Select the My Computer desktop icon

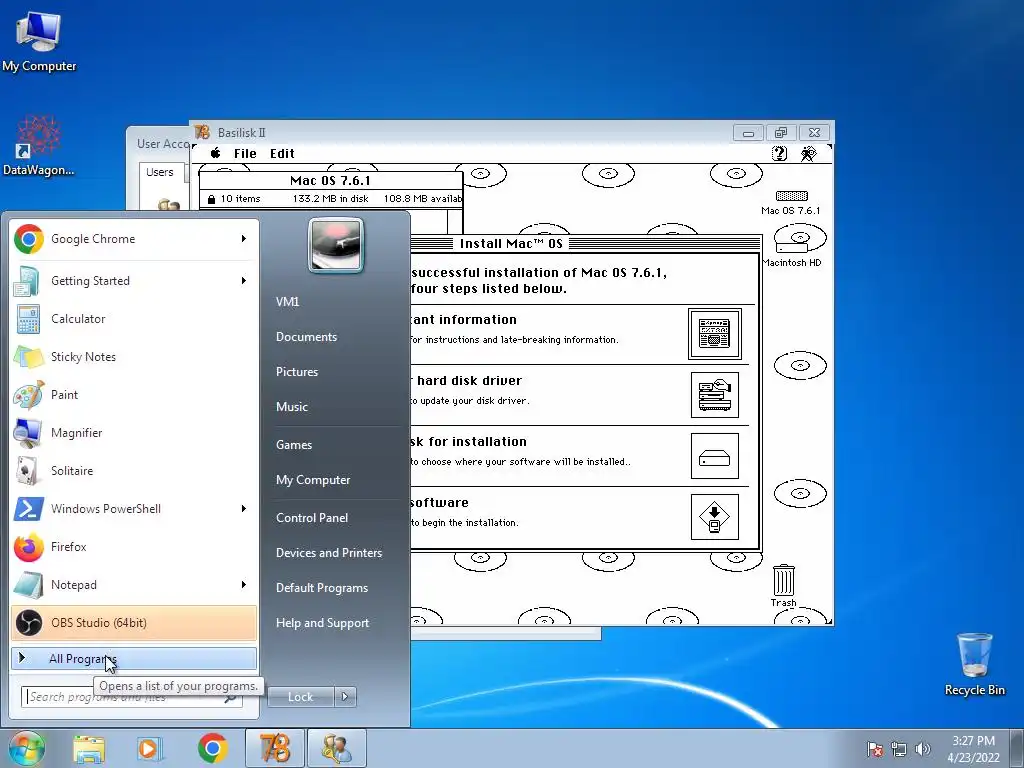click(x=39, y=40)
